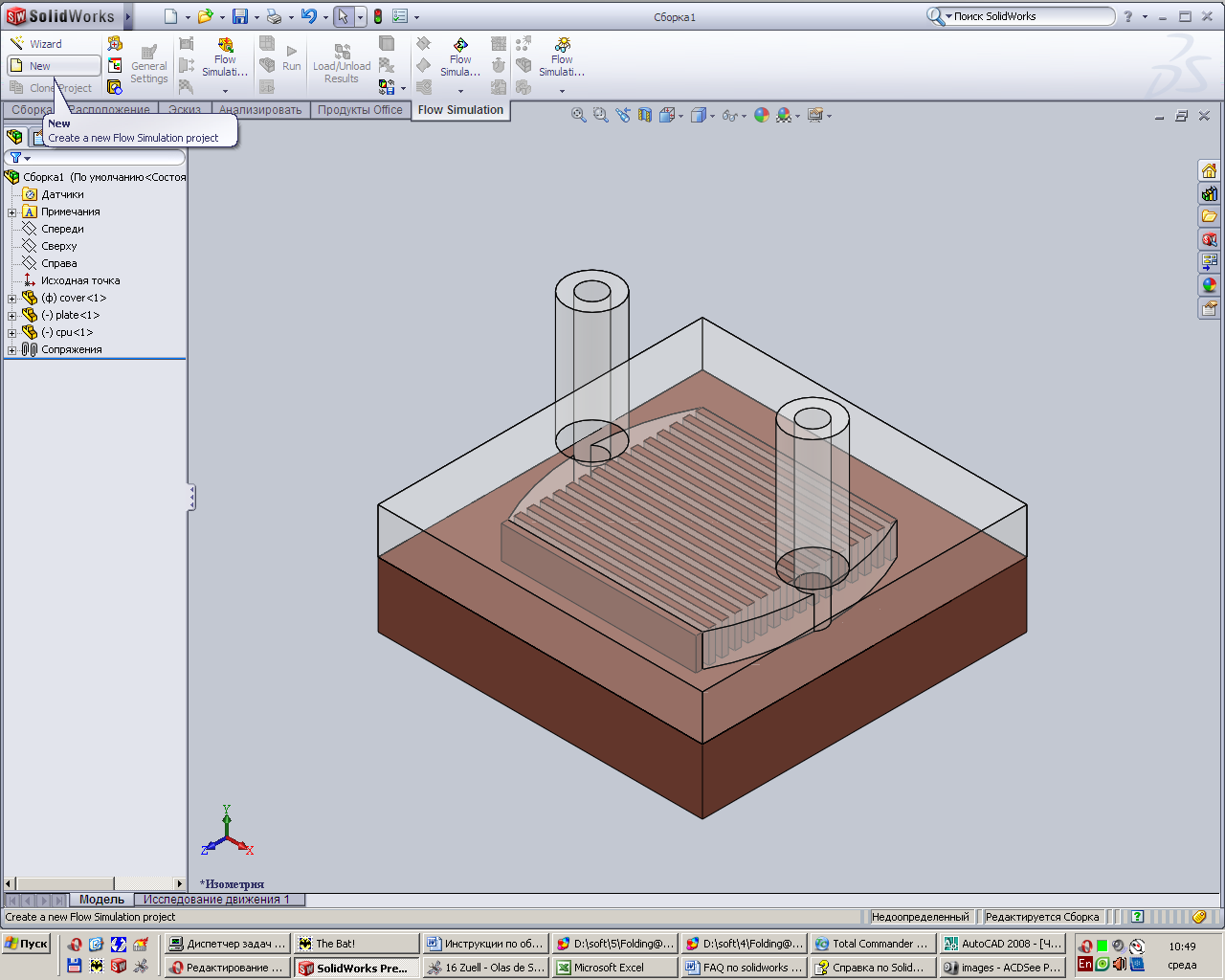Open the Search task pane icon
1225x980 pixels.
pos(1209,239)
